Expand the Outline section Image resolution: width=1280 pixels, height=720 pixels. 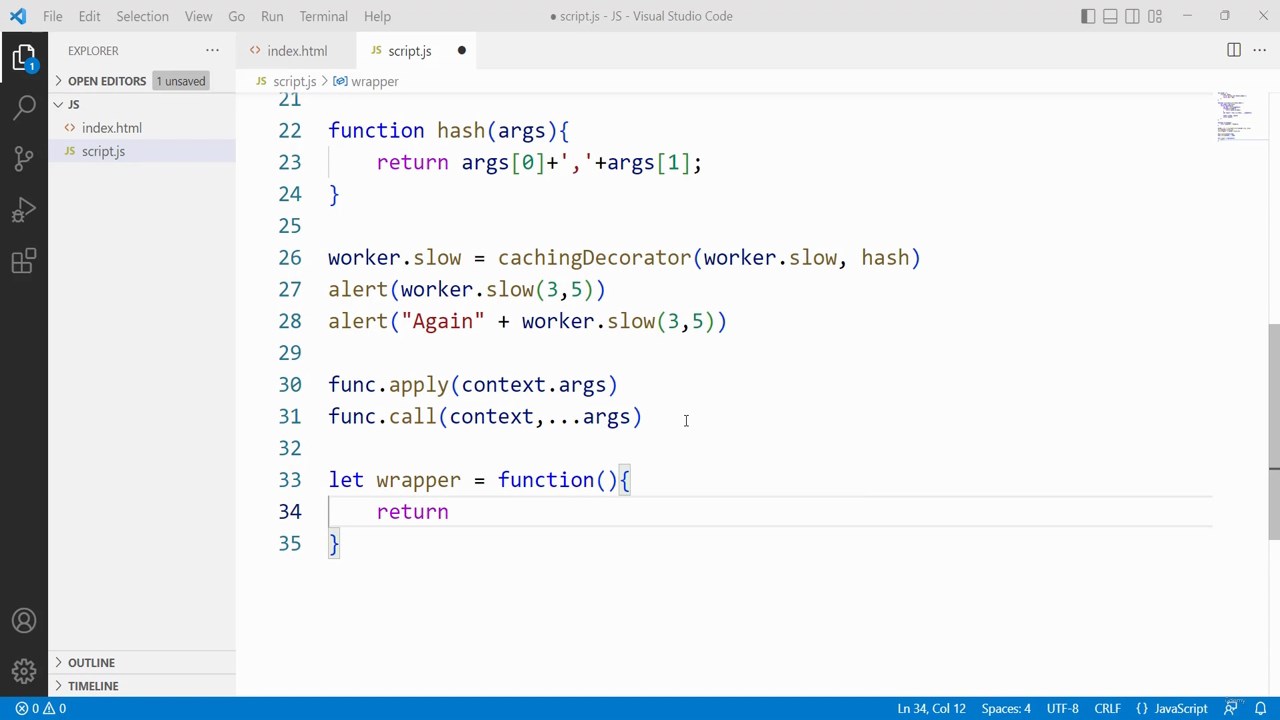[59, 662]
